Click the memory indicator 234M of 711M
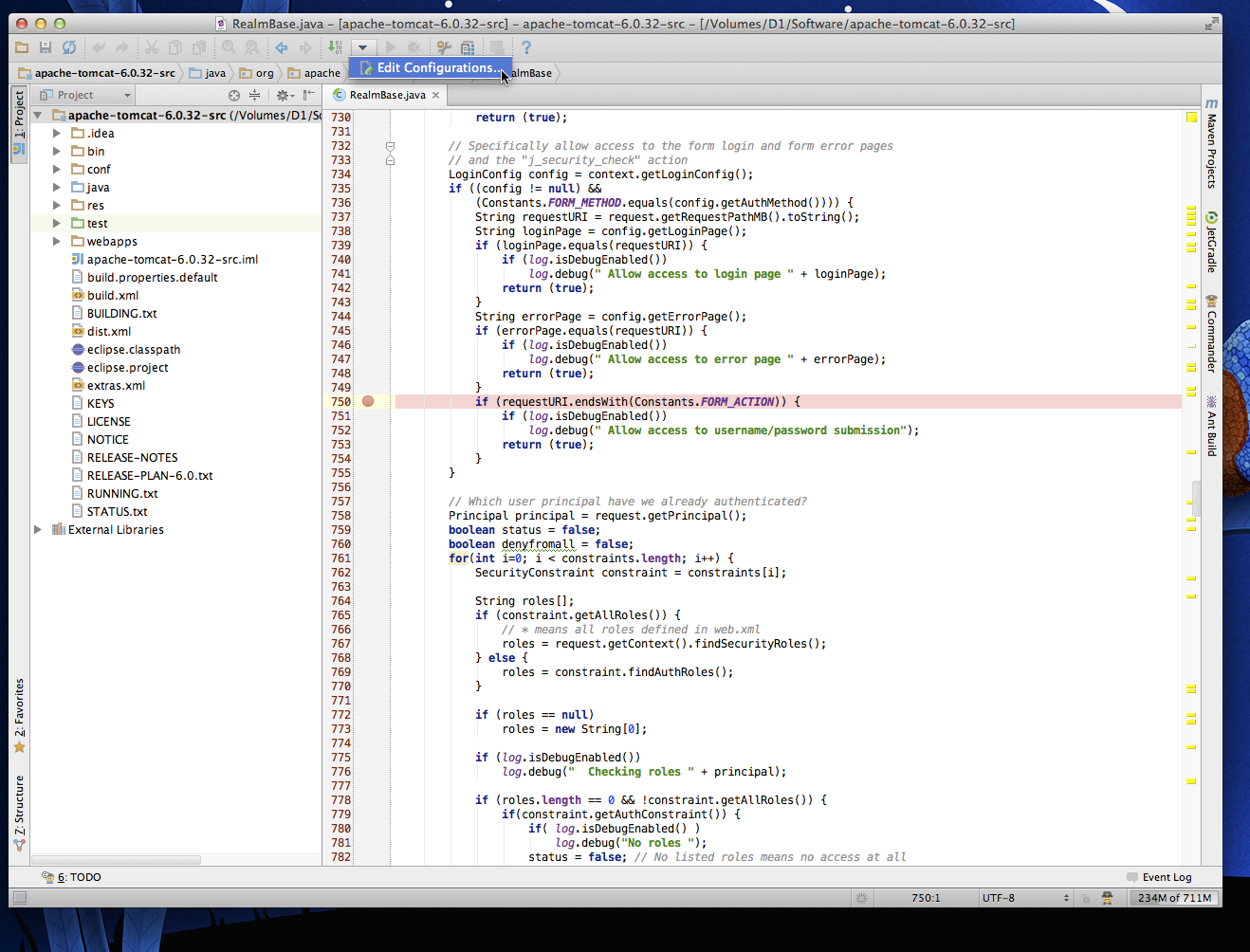This screenshot has height=952, width=1250. (1174, 898)
